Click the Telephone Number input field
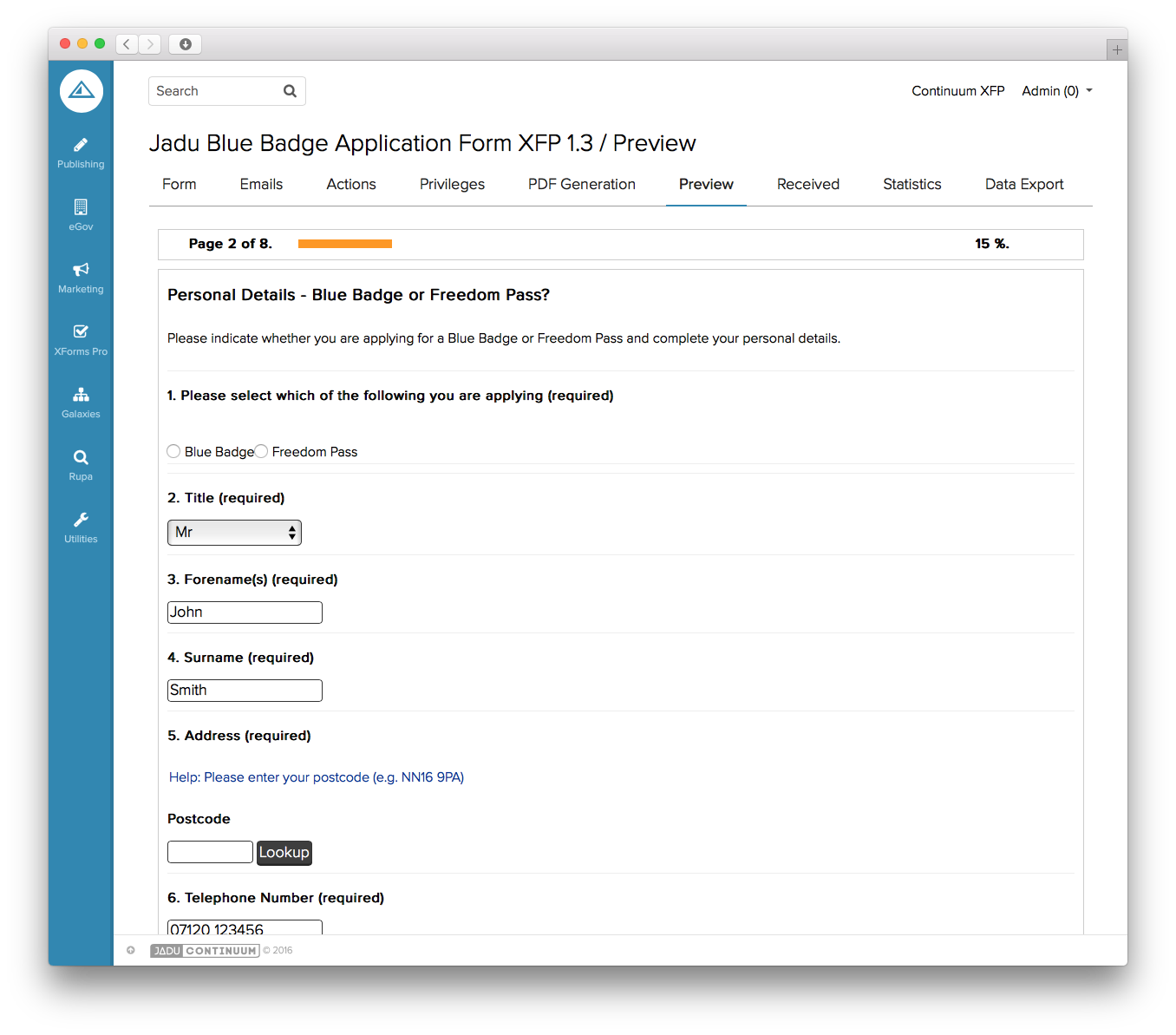This screenshot has width=1176, height=1035. coord(245,927)
